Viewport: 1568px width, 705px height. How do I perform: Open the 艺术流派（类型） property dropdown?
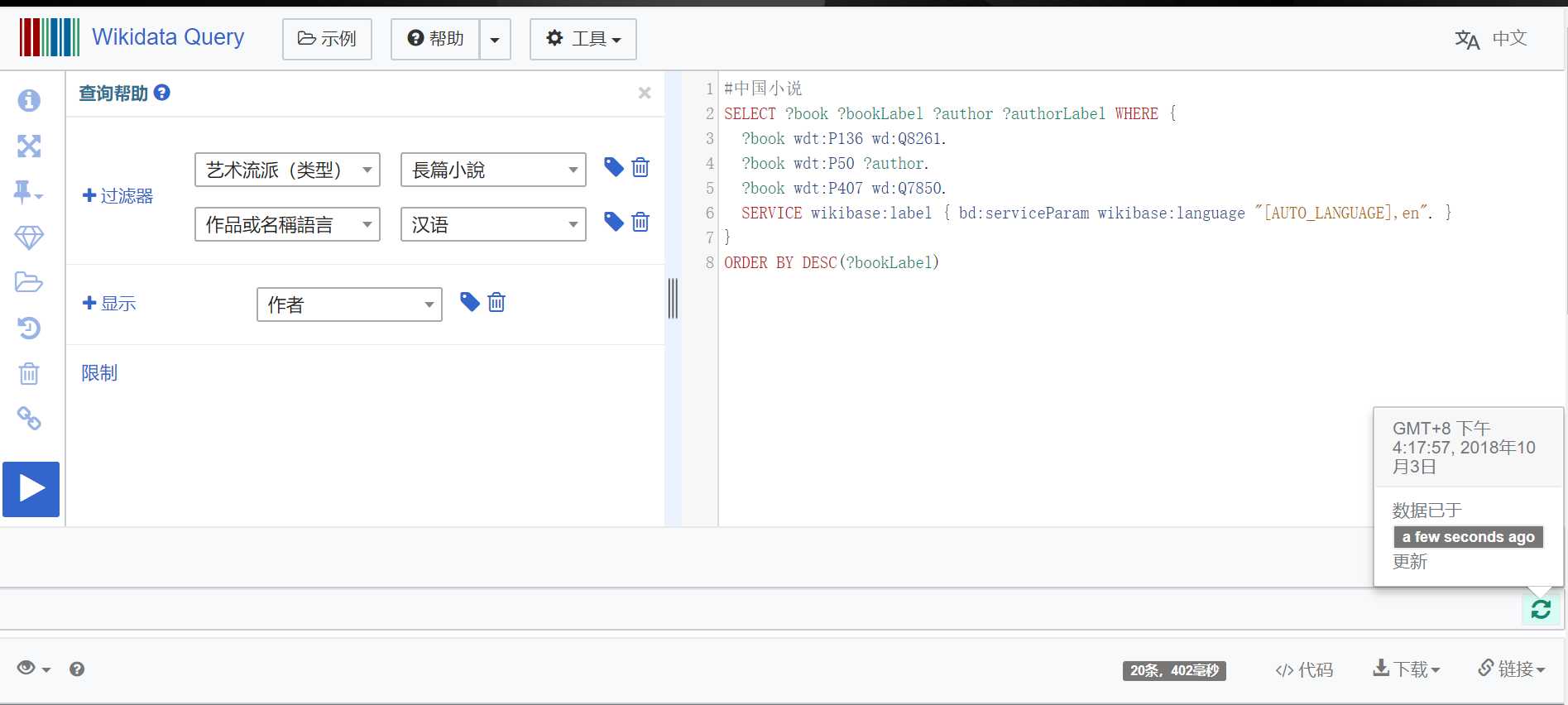[287, 170]
